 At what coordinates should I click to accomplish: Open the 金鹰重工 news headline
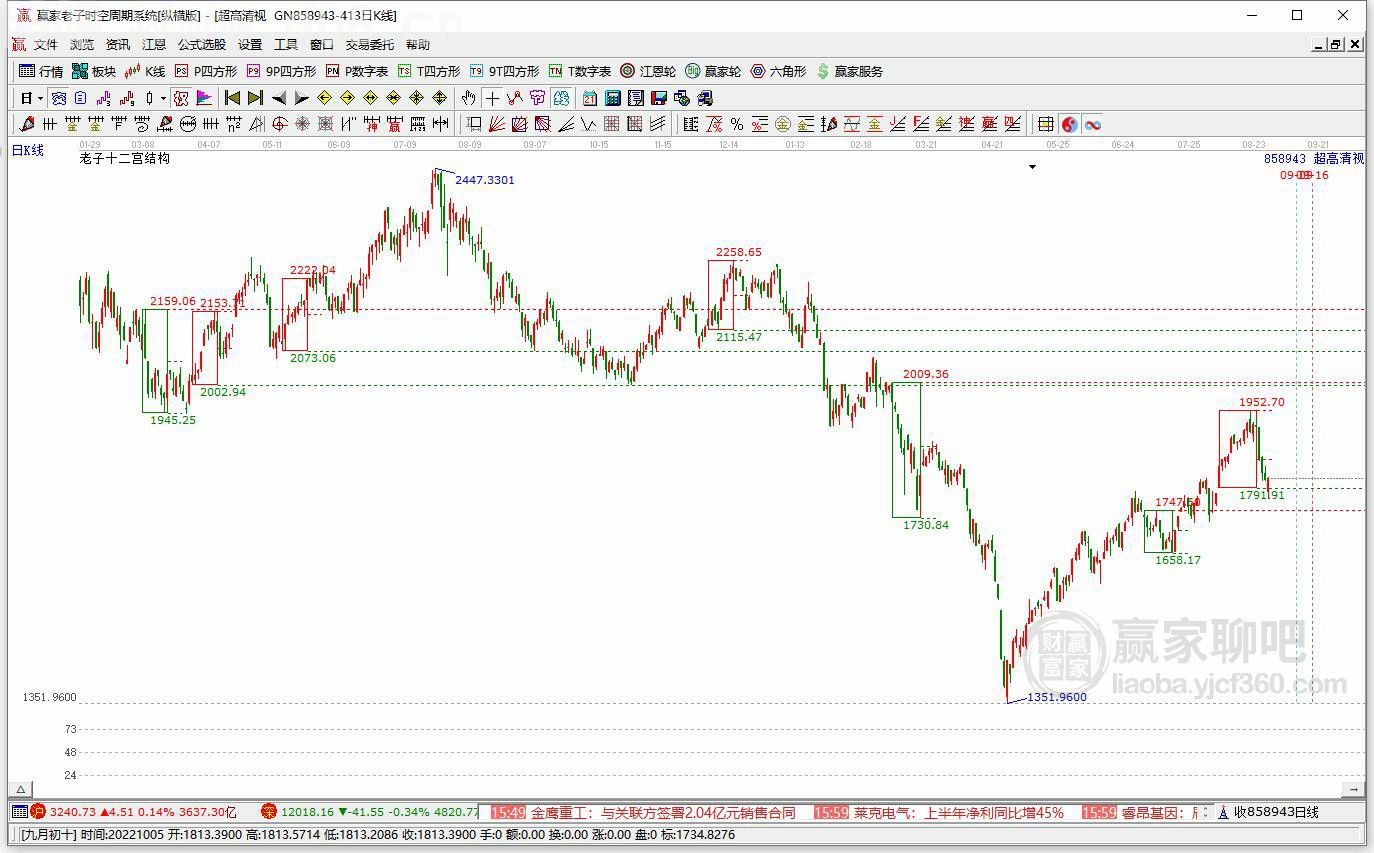tap(662, 813)
